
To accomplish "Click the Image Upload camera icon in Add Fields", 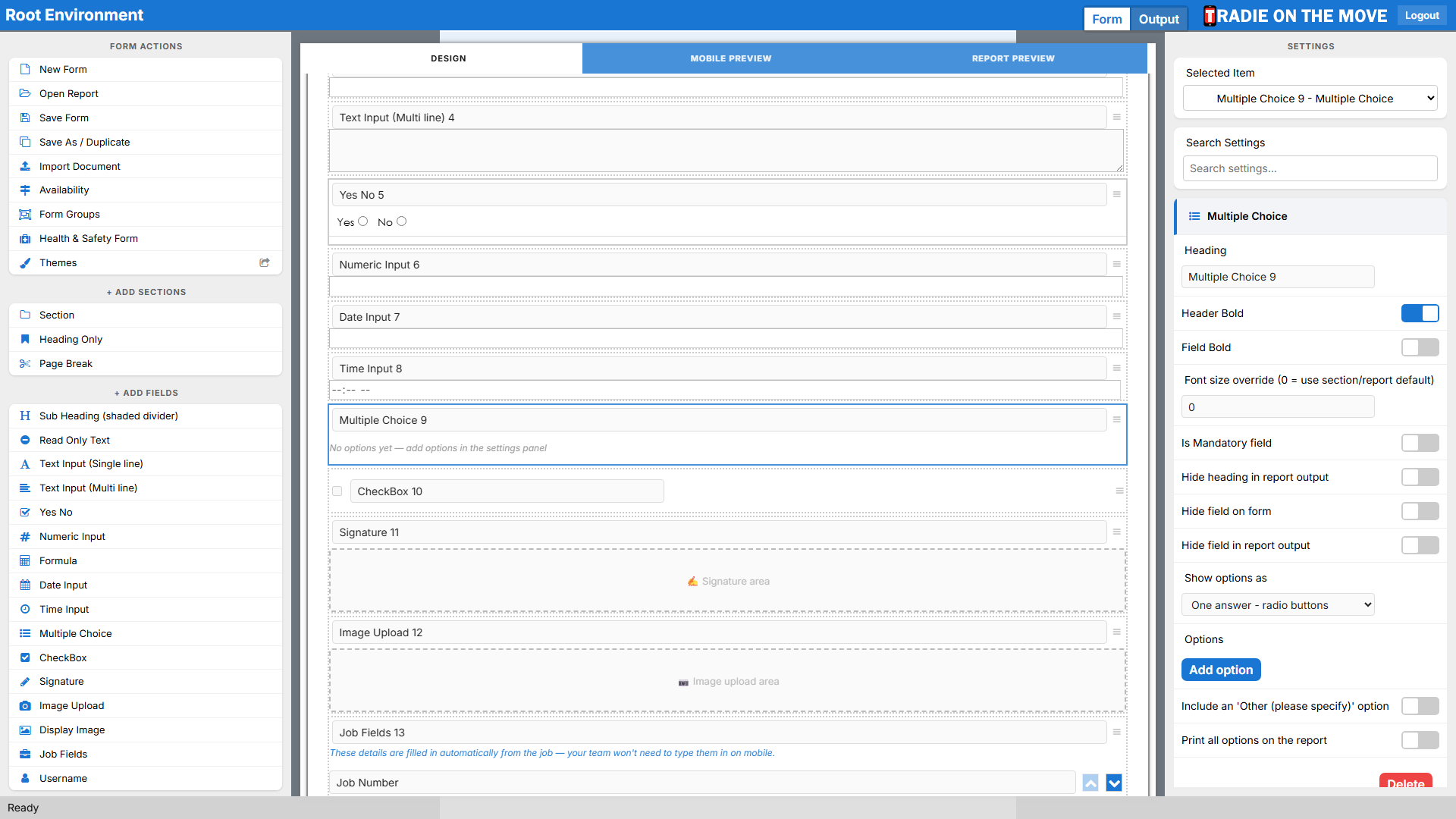I will [25, 705].
